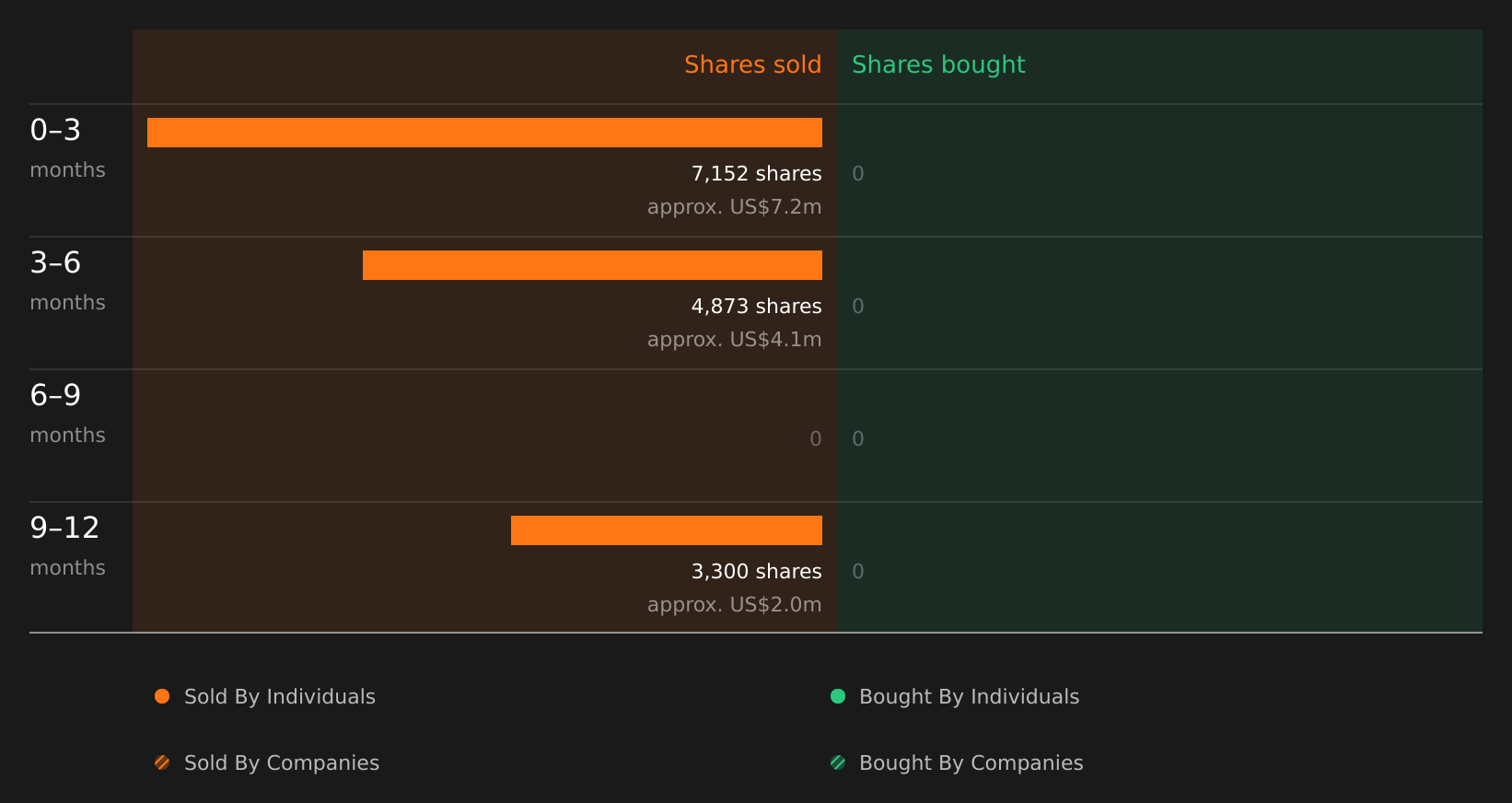Click the Bought By Companies striped icon
This screenshot has height=803, width=1512.
point(838,762)
